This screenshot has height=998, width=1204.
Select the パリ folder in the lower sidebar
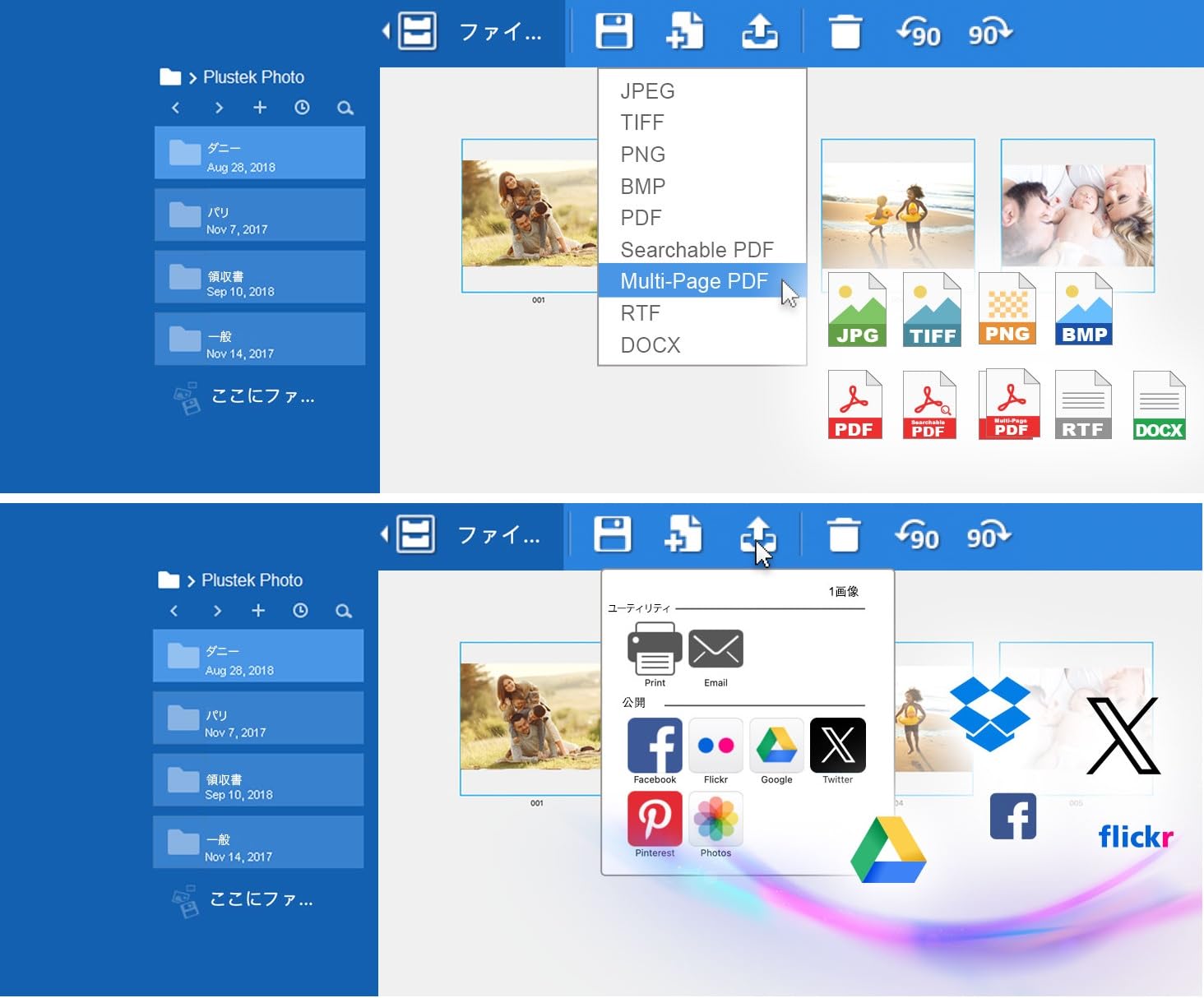coord(258,718)
